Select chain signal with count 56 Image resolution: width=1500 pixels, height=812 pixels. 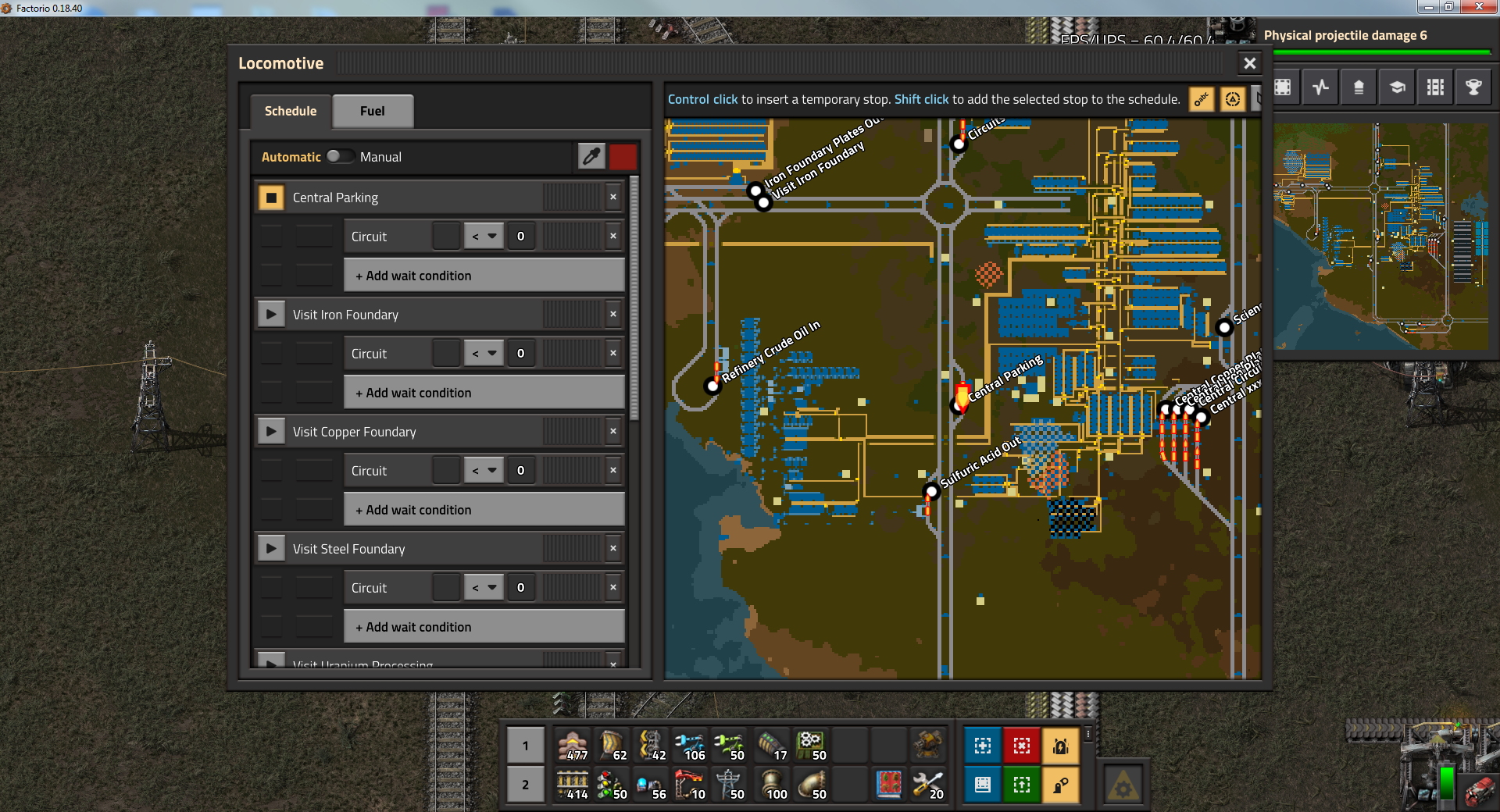click(x=652, y=785)
